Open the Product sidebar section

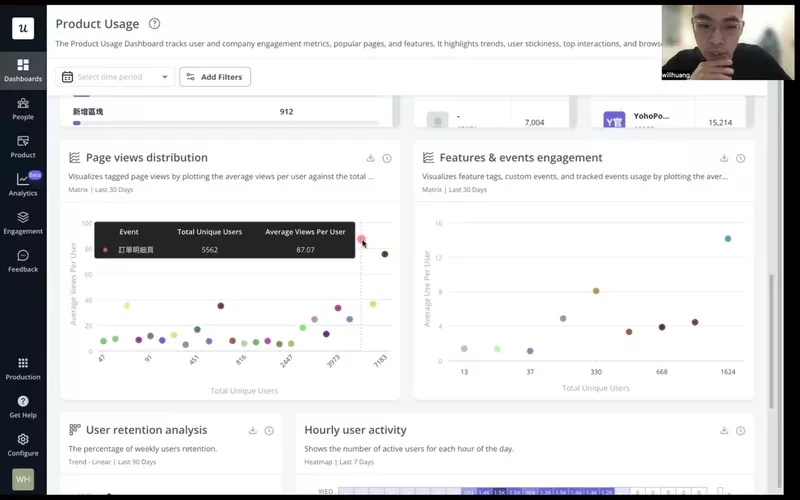[22, 146]
